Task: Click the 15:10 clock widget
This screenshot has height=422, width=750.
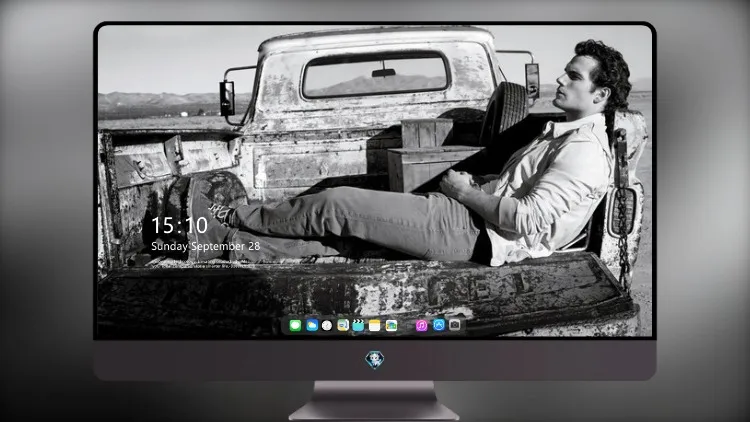Action: click(x=179, y=225)
